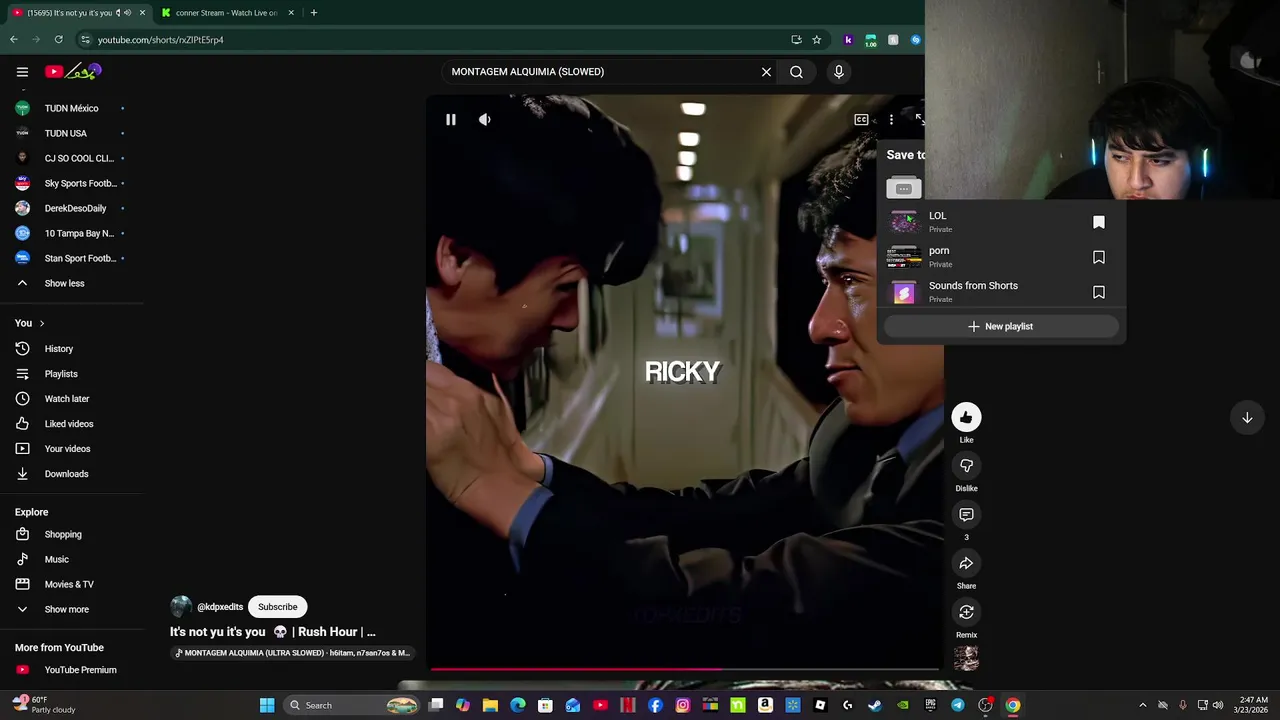Run search with magnifier button
This screenshot has width=1280, height=720.
pyautogui.click(x=796, y=72)
